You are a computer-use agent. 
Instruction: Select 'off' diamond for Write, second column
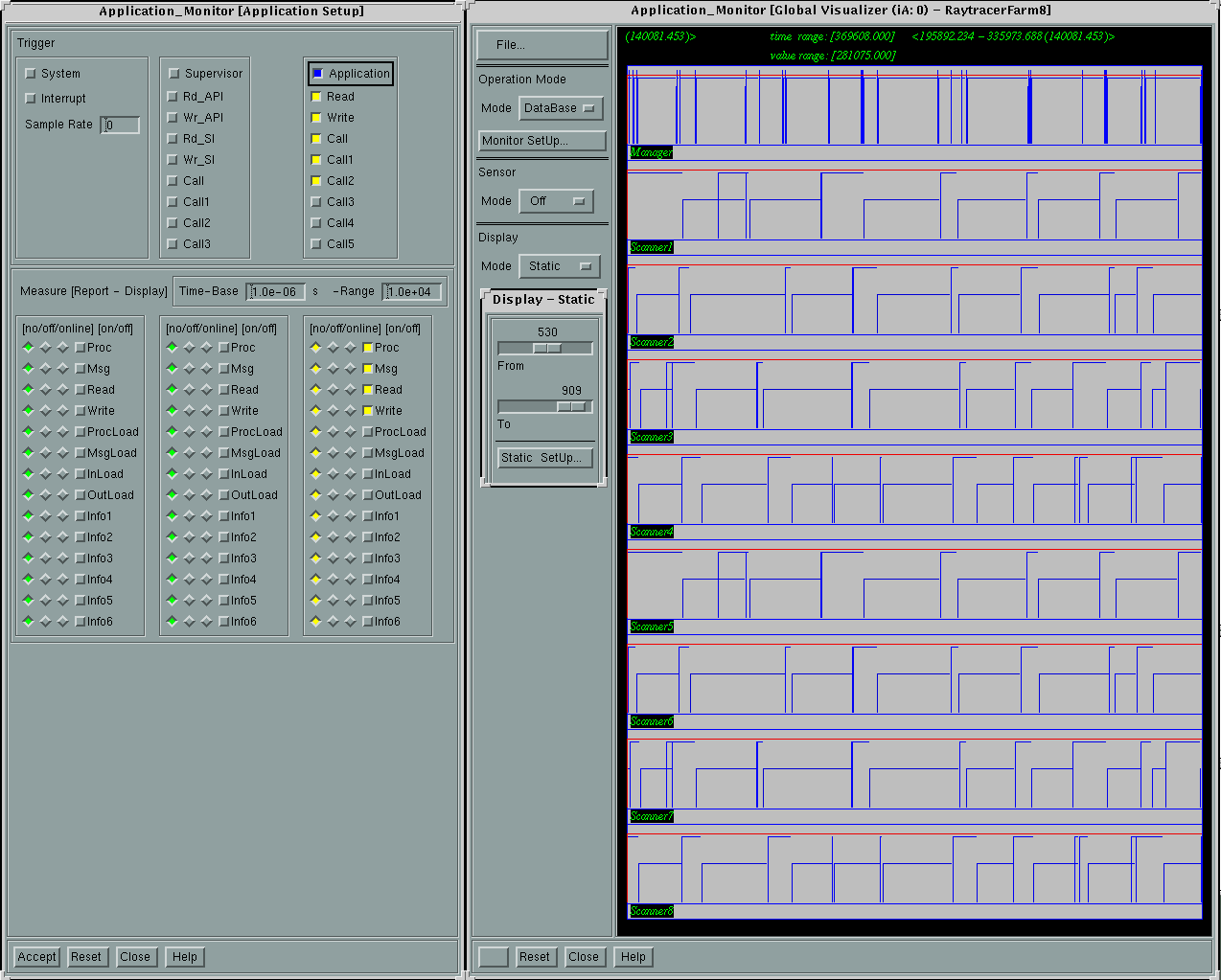pyautogui.click(x=190, y=411)
